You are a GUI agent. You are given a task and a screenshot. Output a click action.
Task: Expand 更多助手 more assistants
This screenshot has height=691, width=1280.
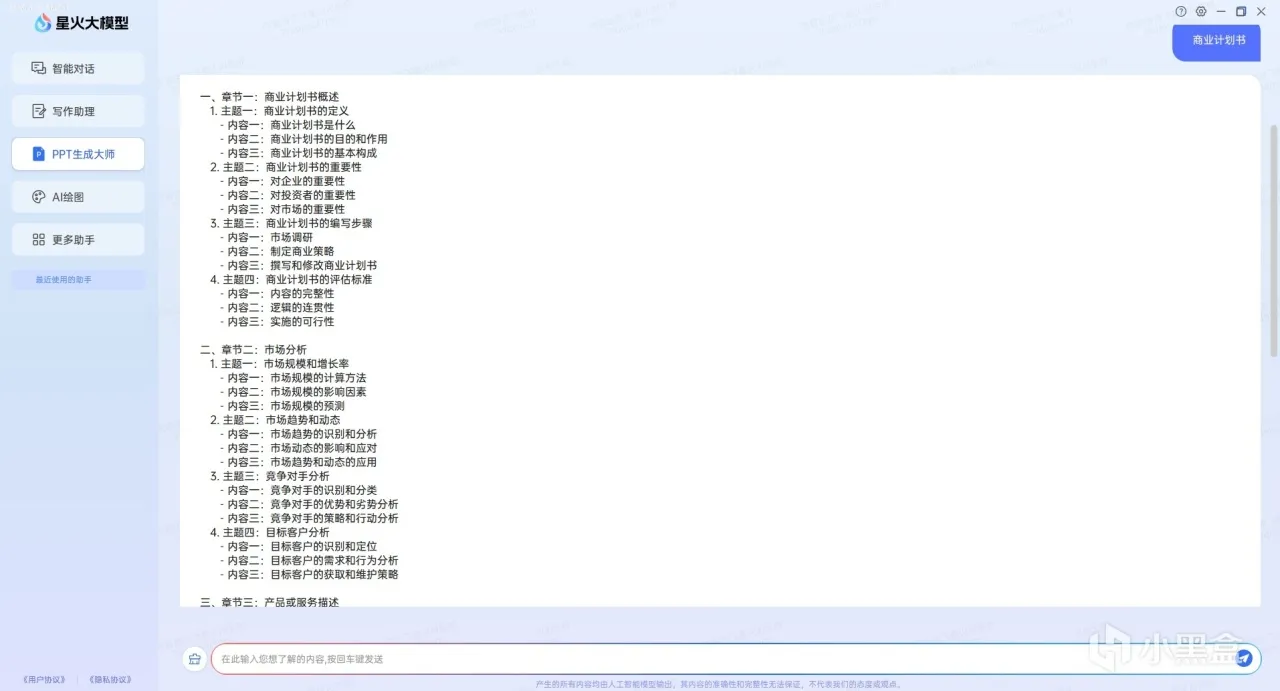click(78, 240)
